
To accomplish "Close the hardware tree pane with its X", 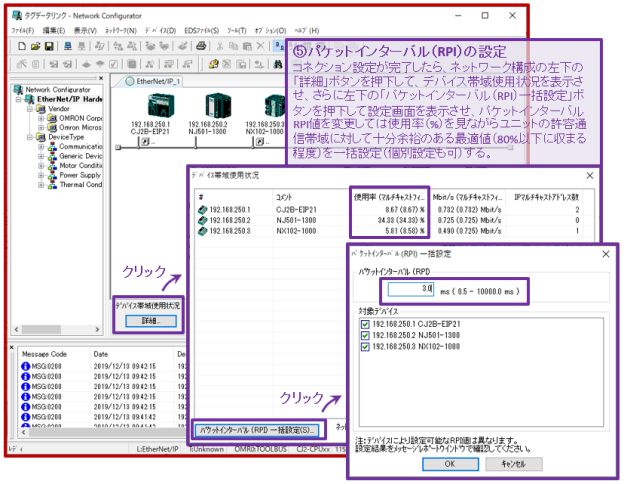I will (x=101, y=78).
